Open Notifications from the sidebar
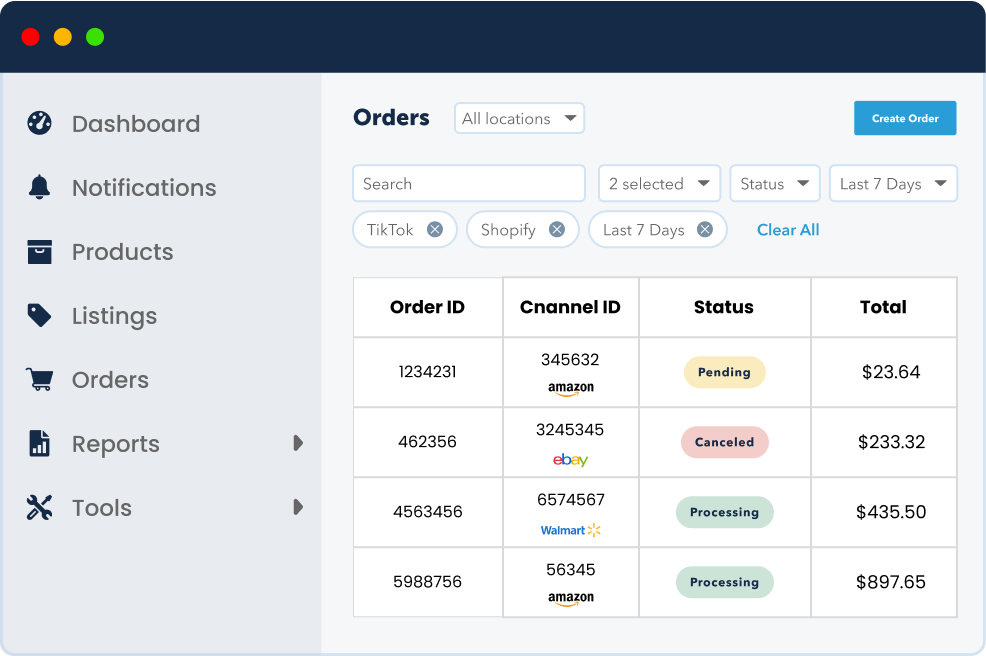This screenshot has height=656, width=986. pyautogui.click(x=143, y=188)
